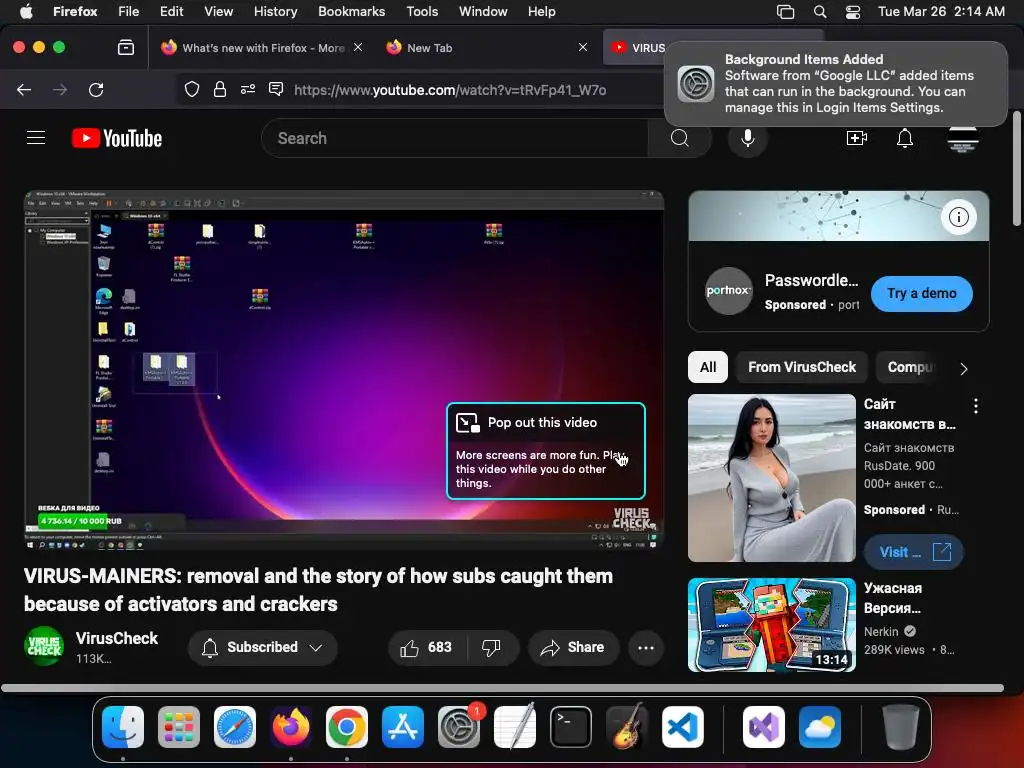Open the View menu
Screen dimensions: 1024x768
[218, 12]
